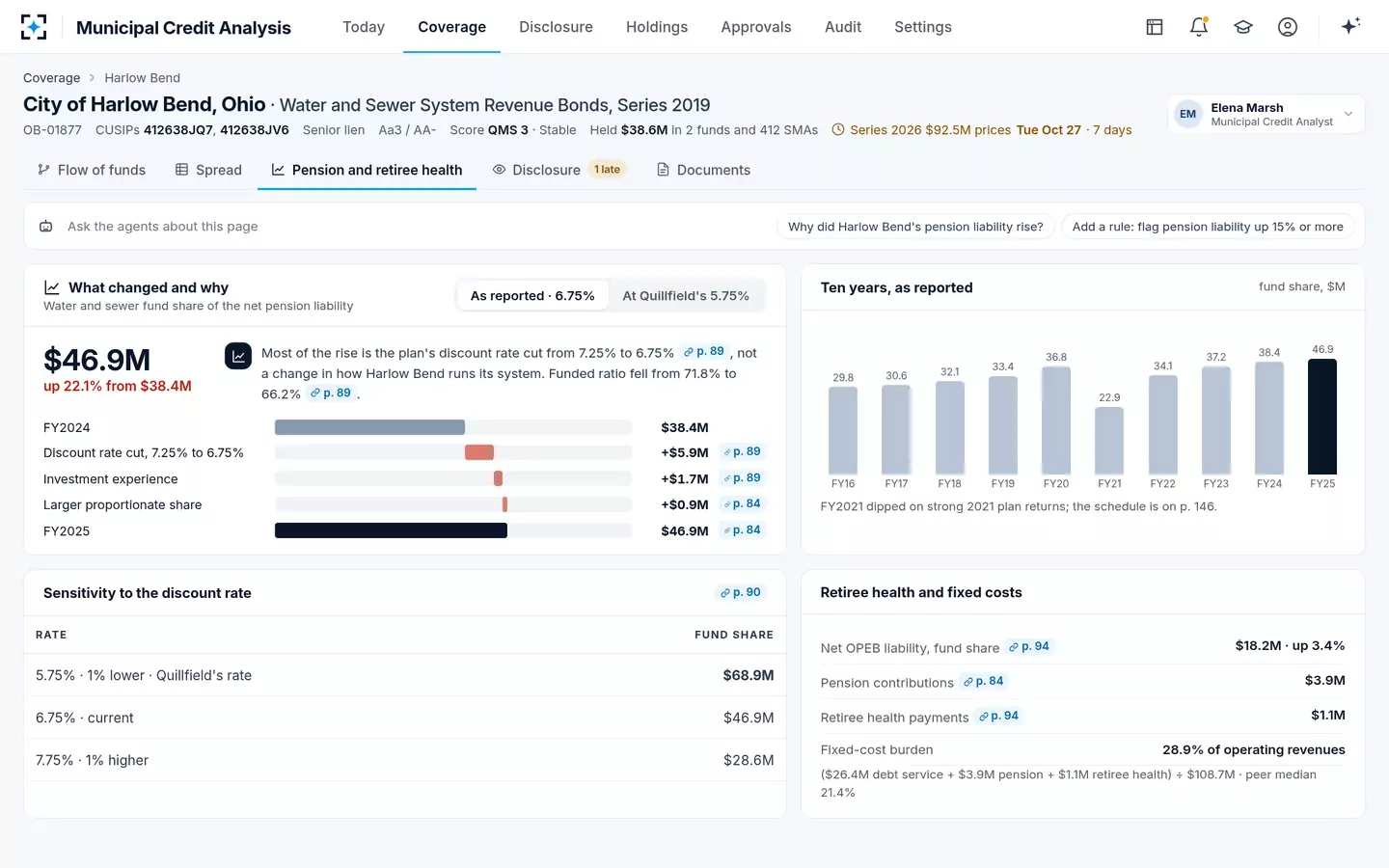
Task: Click the Coverage breadcrumb link
Action: (52, 78)
